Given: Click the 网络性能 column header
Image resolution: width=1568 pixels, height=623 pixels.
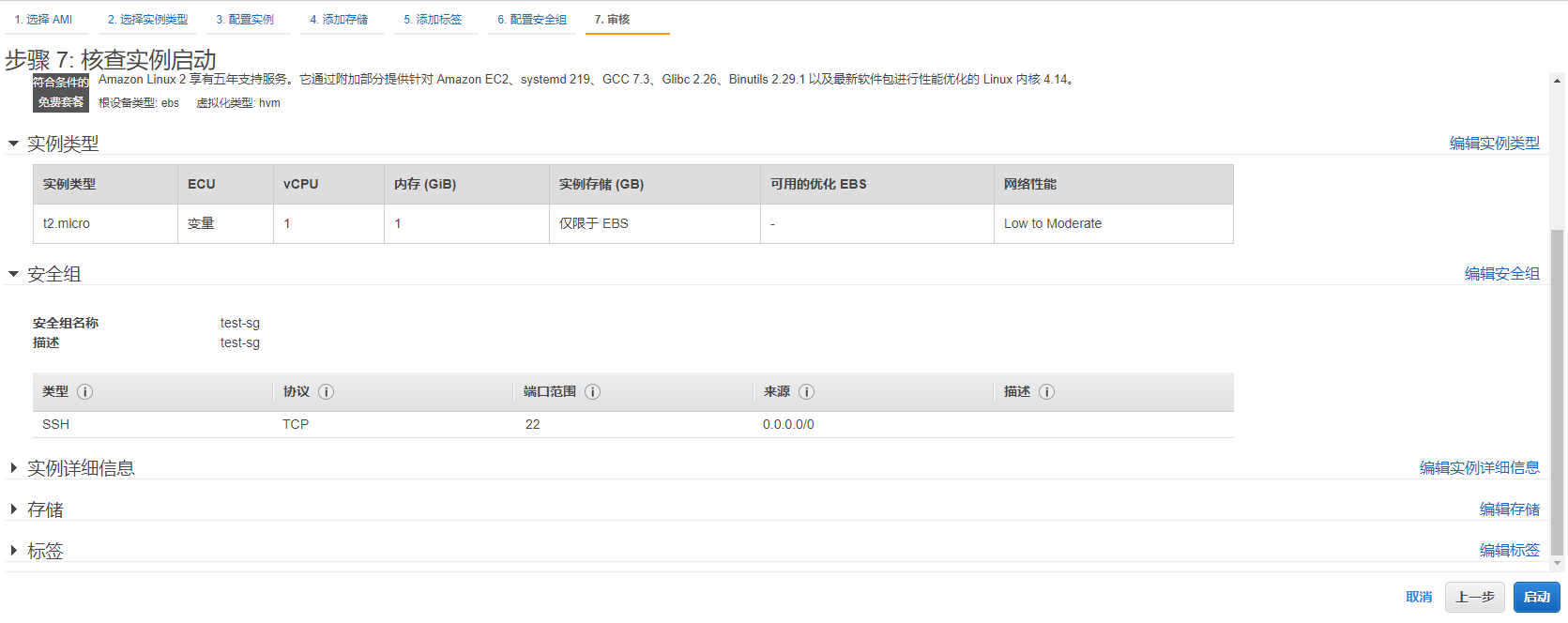Looking at the screenshot, I should [x=1114, y=185].
